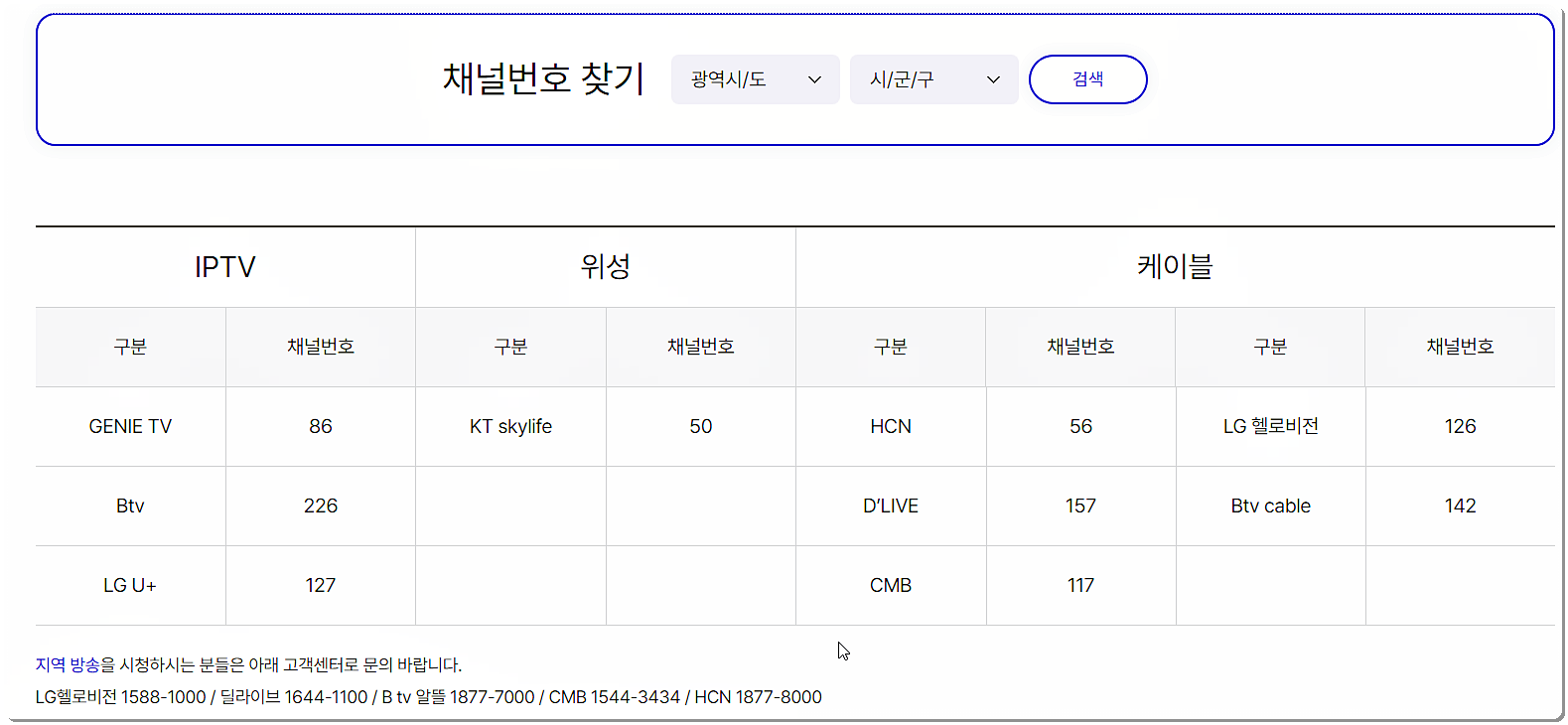This screenshot has width=1568, height=725.
Task: Select the CMB table cell
Action: [891, 585]
